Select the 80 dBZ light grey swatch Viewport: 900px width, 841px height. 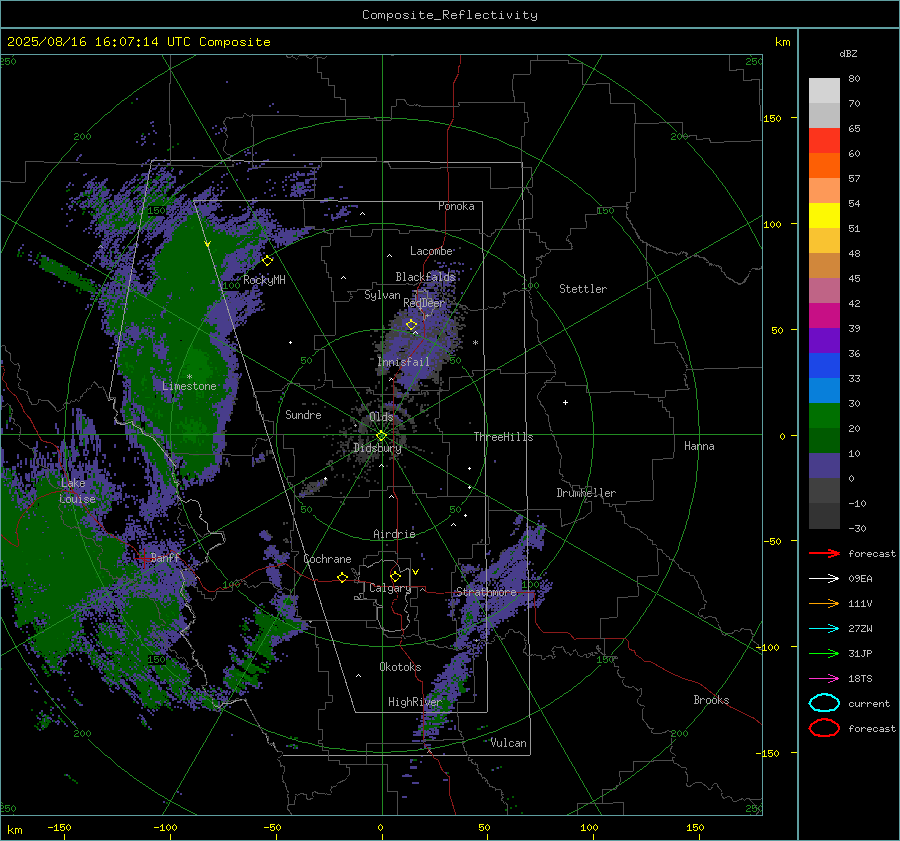click(824, 91)
